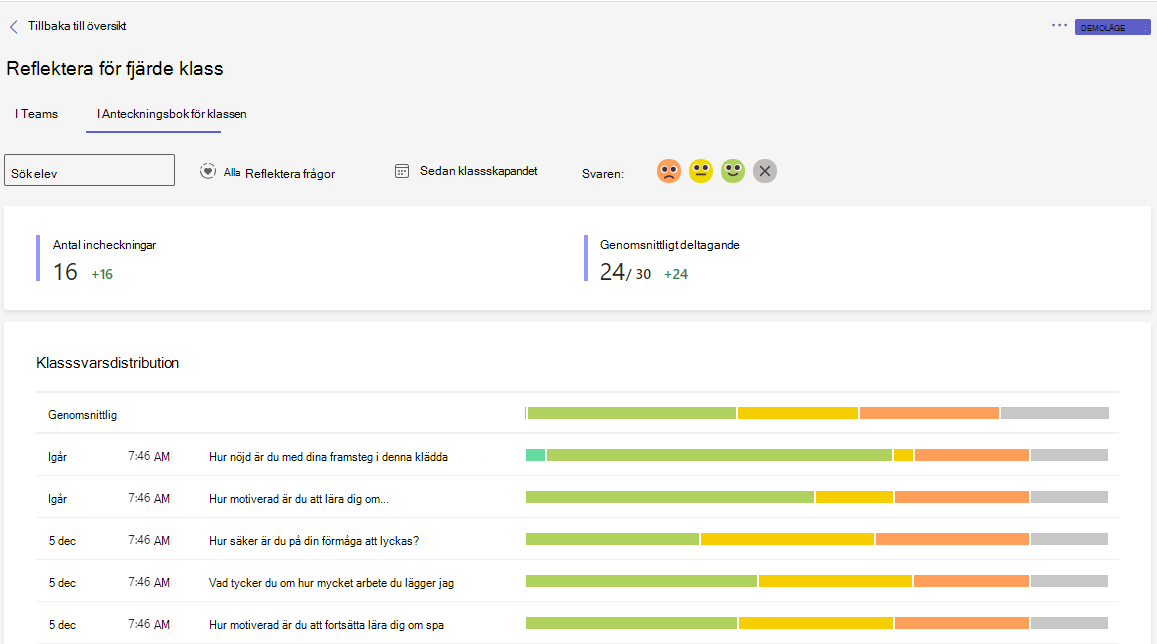Toggle the gray X no-response filter
The width and height of the screenshot is (1157, 644).
pos(764,171)
